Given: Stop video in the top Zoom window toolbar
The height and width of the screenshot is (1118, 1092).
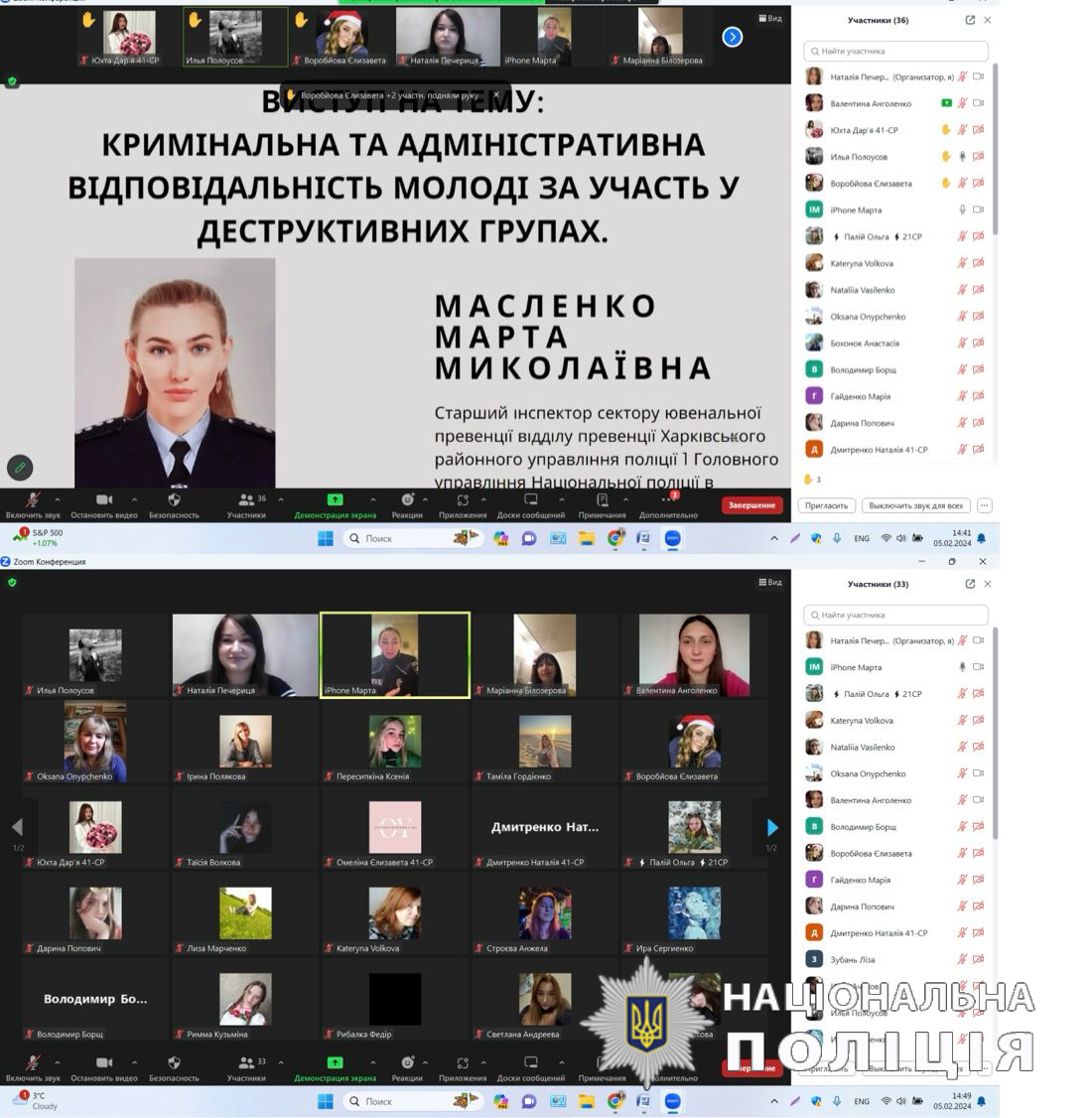Looking at the screenshot, I should click(x=104, y=504).
